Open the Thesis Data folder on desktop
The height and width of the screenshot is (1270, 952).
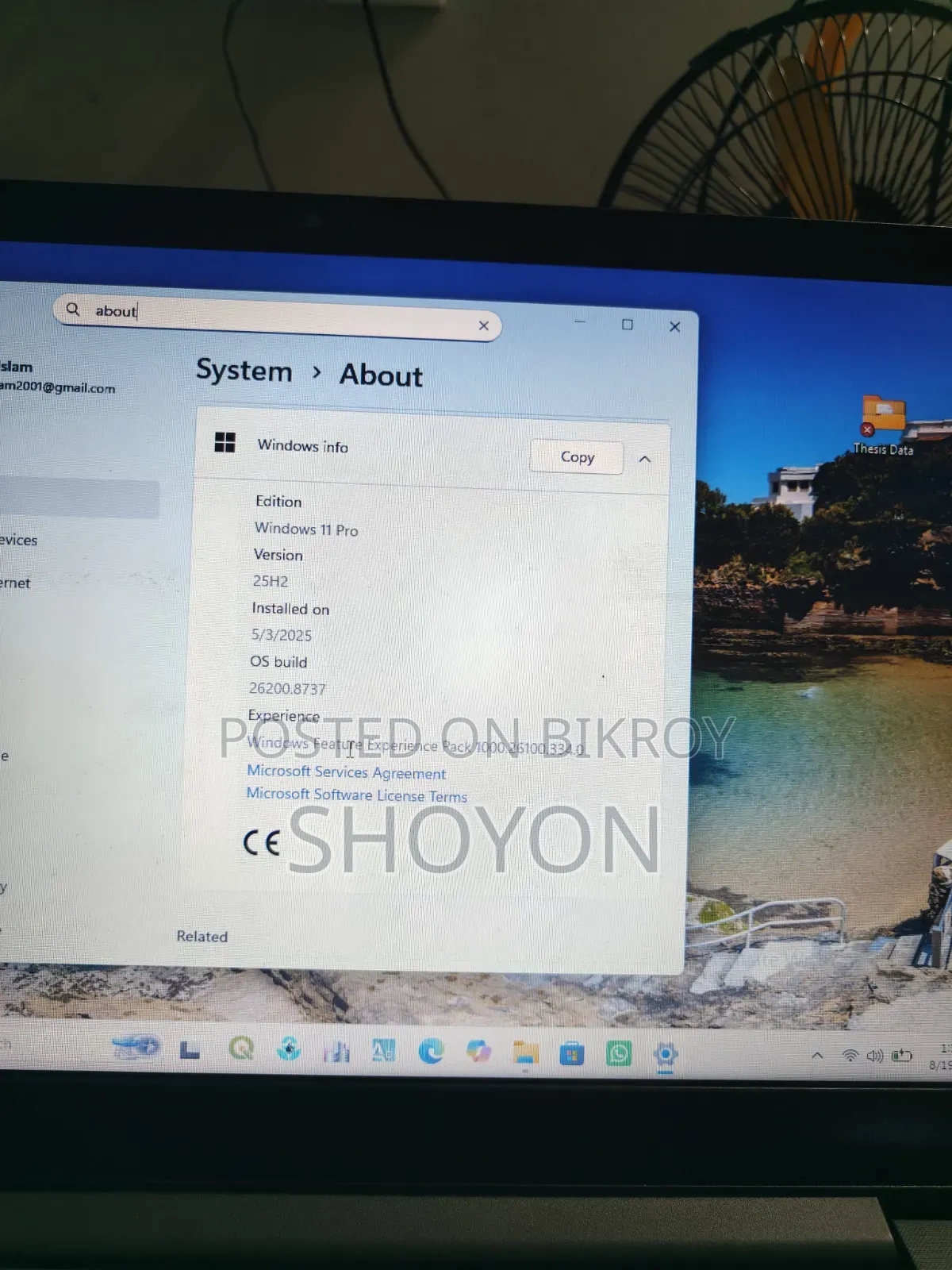(883, 426)
